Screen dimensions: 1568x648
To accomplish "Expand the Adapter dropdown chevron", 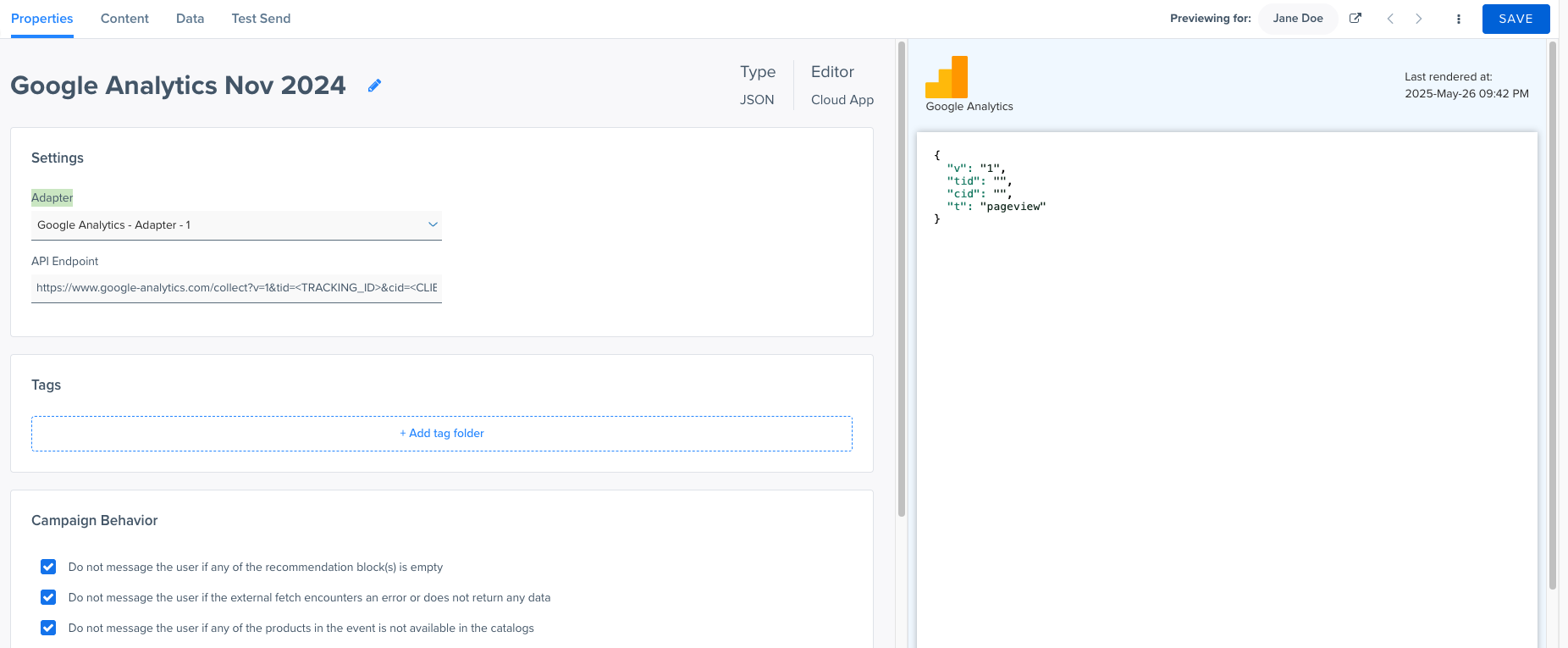I will tap(433, 224).
